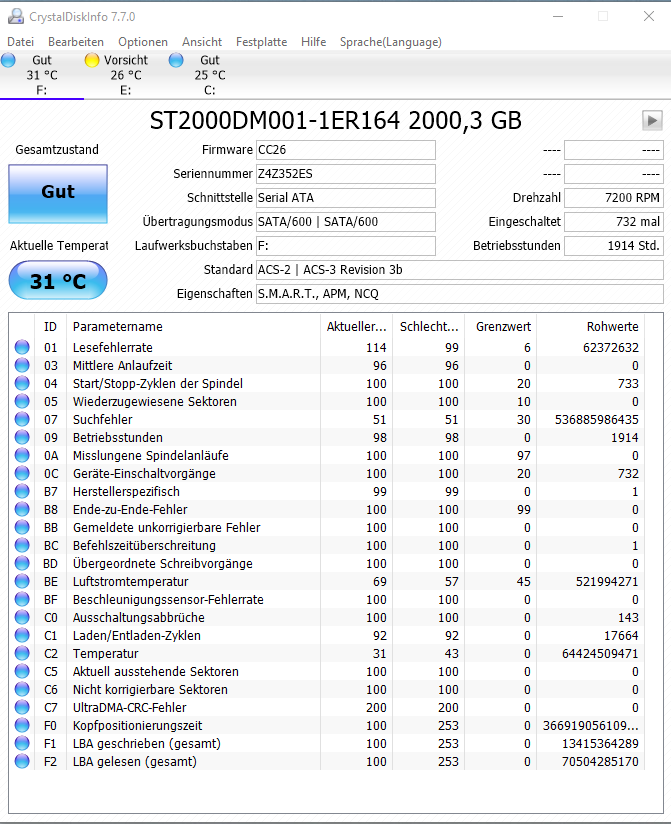Click the blue status orb for drive C:
The image size is (671, 824).
pyautogui.click(x=176, y=60)
